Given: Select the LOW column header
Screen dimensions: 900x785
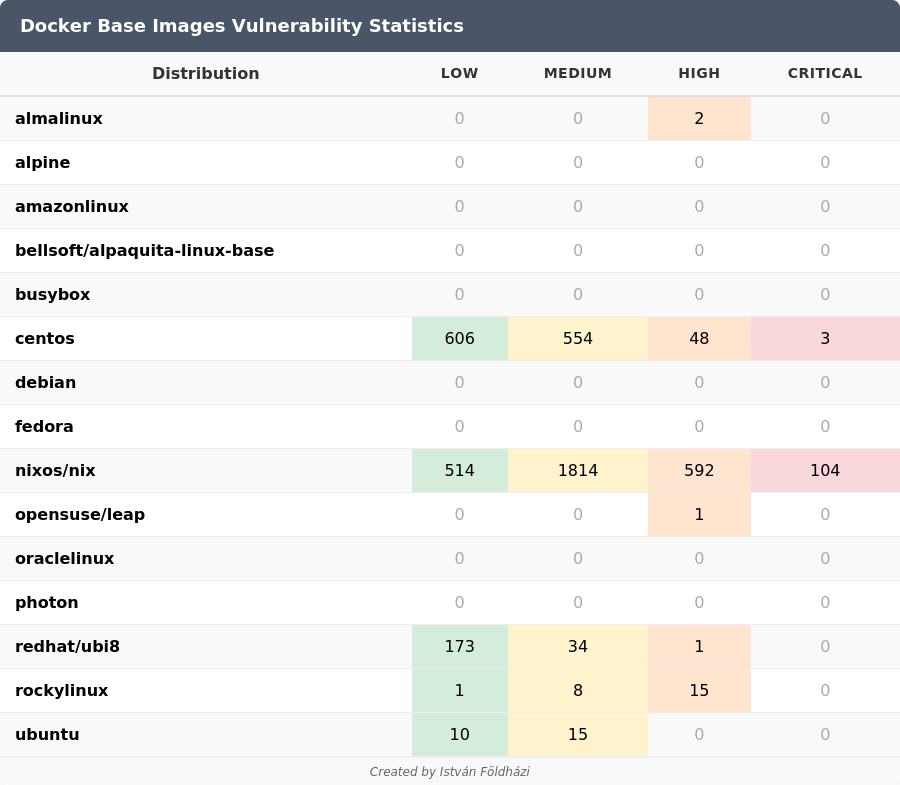Looking at the screenshot, I should pos(459,73).
